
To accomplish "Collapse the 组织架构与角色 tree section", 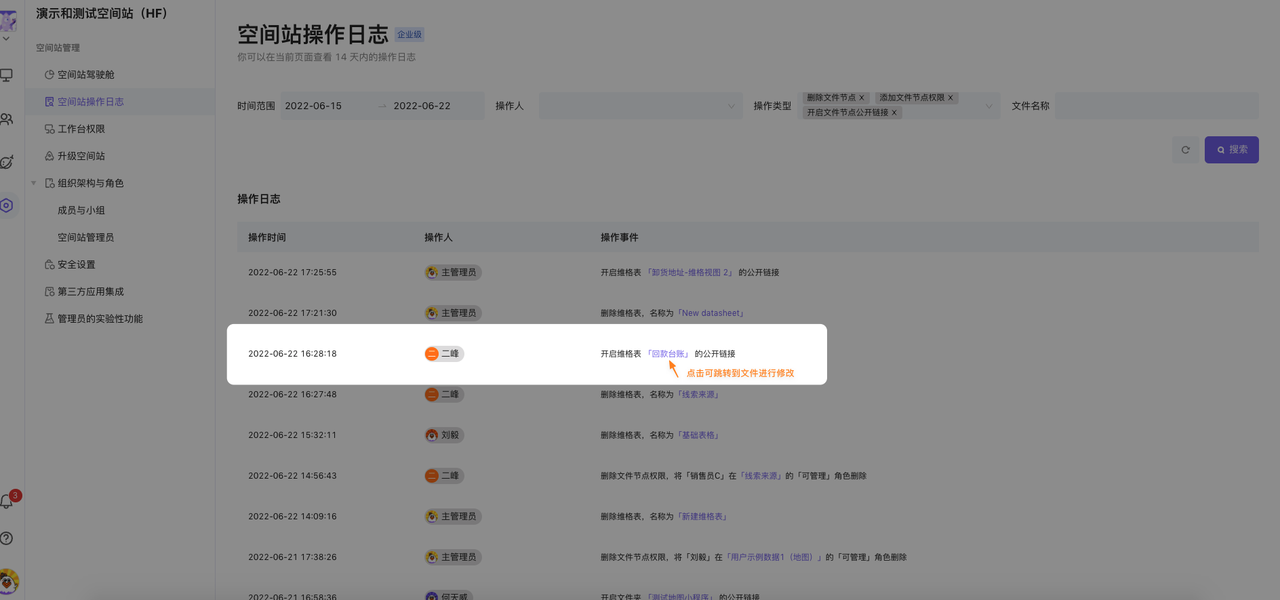I will 34,183.
